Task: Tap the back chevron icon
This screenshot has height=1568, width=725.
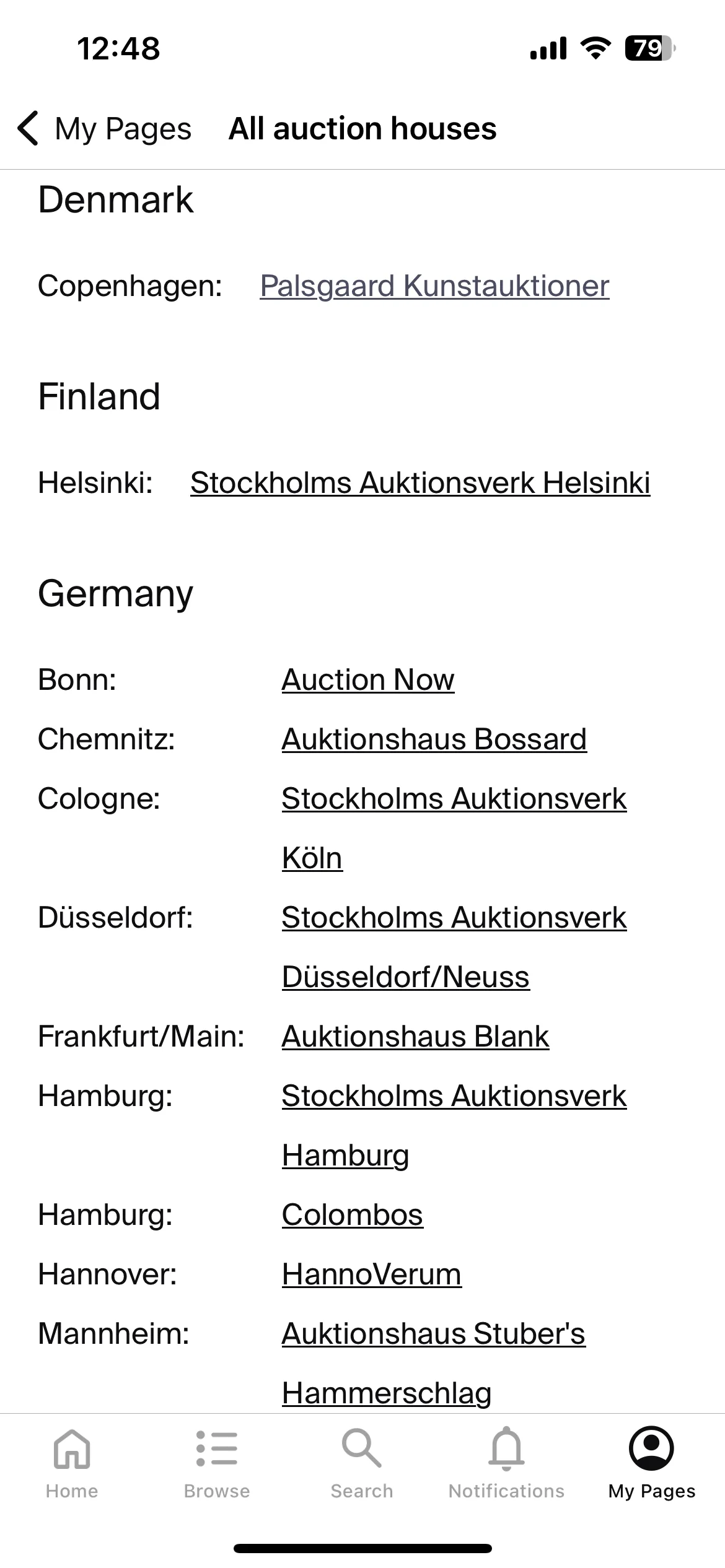Action: click(x=29, y=128)
